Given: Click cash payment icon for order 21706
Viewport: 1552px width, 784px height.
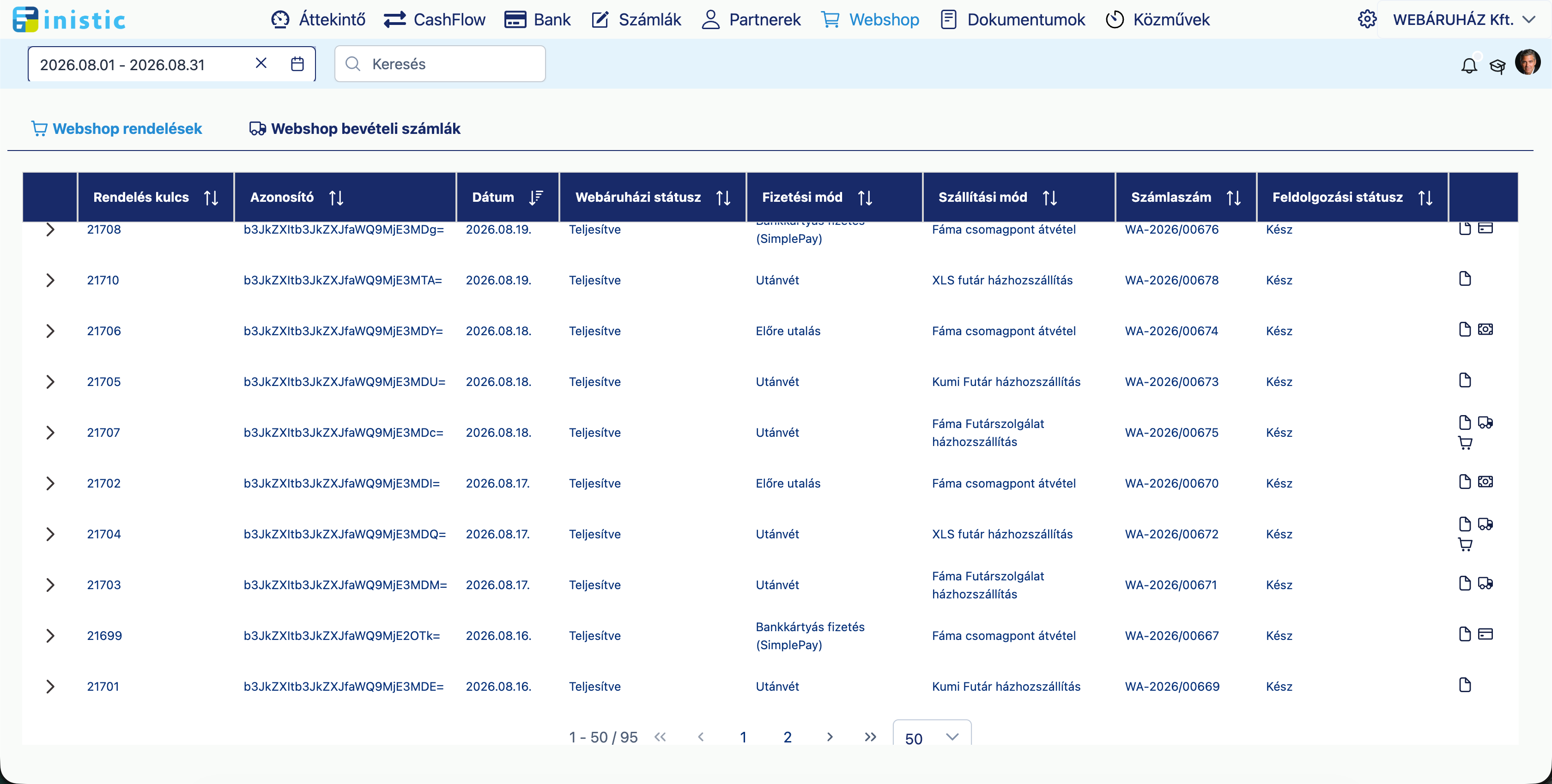Looking at the screenshot, I should (1485, 329).
